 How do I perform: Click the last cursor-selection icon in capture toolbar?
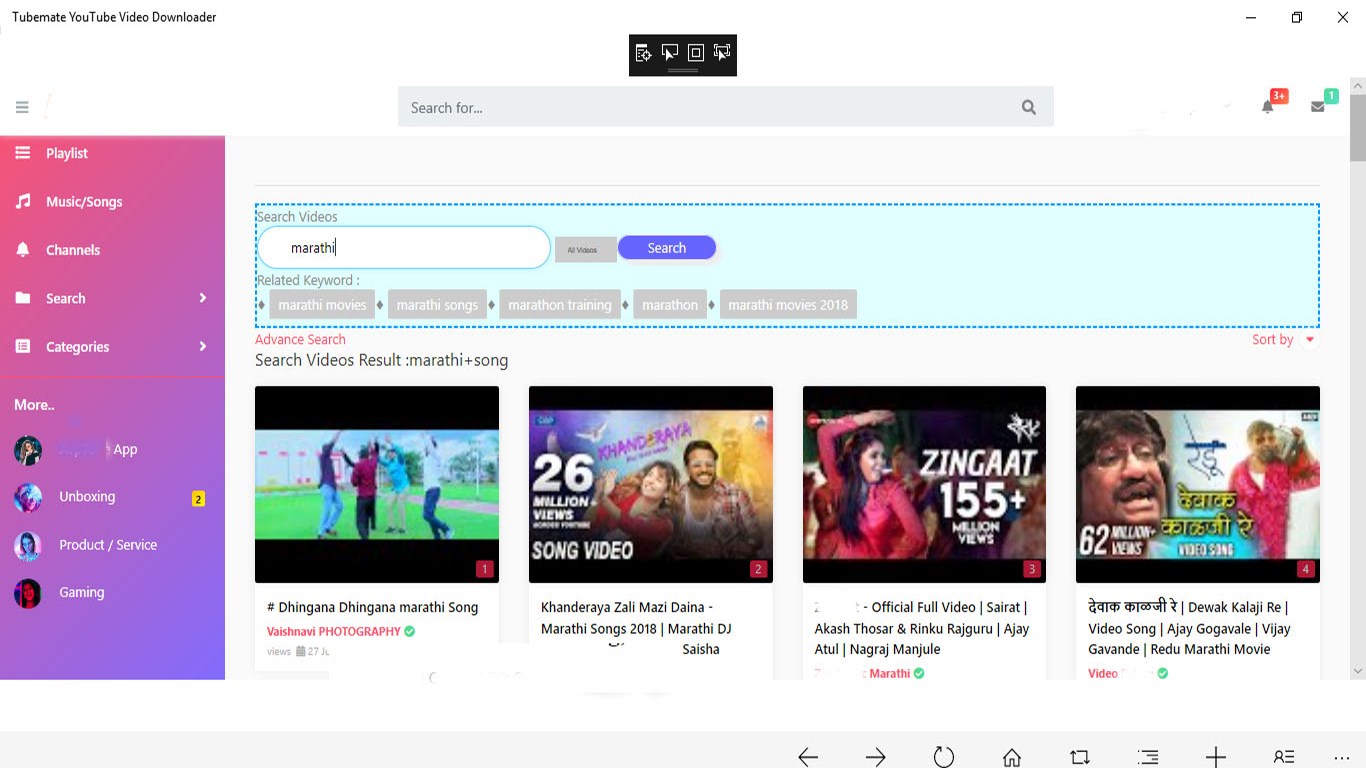[x=722, y=53]
